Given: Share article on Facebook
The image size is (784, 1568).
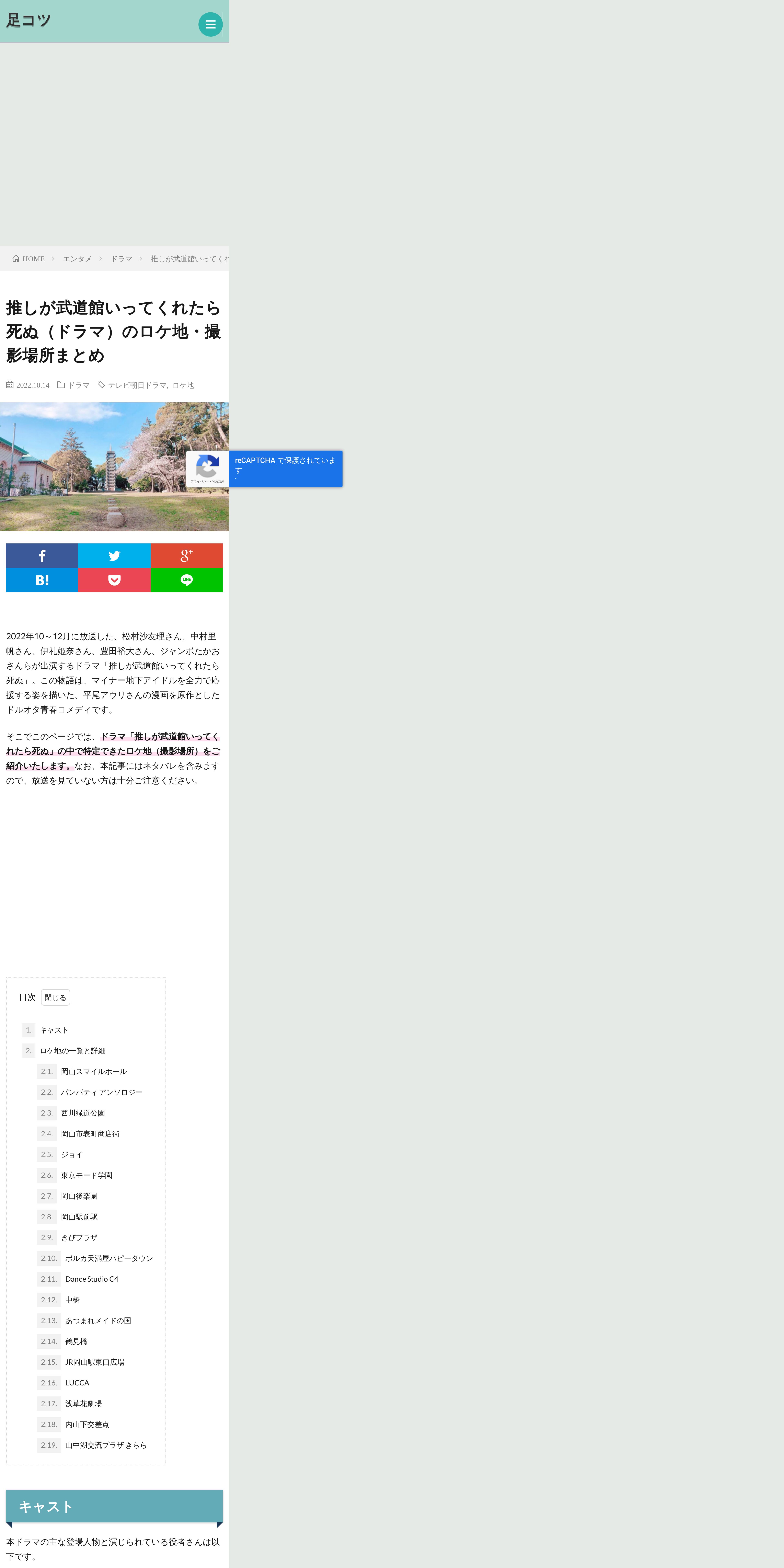Looking at the screenshot, I should point(42,556).
